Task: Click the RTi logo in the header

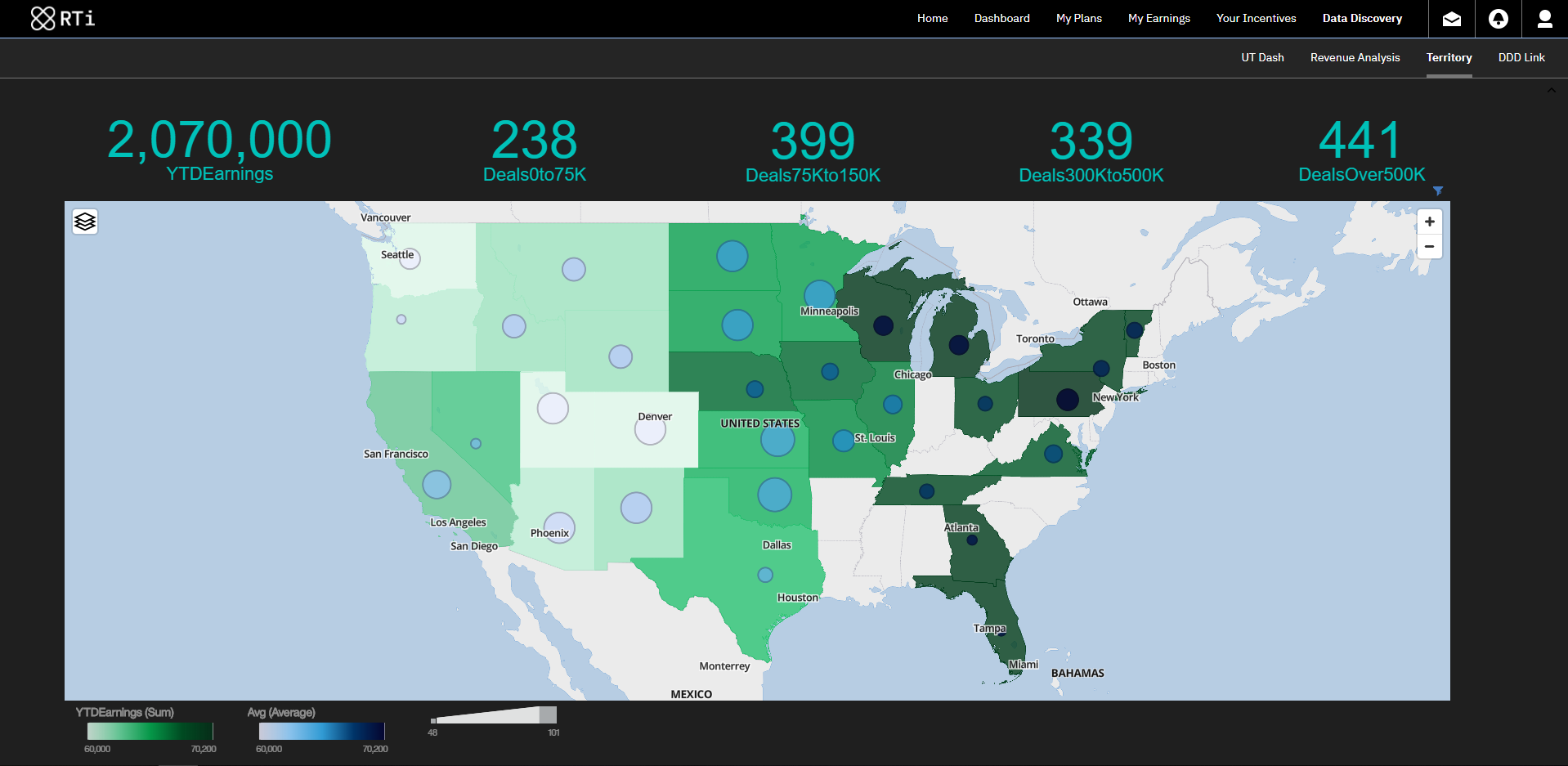Action: click(x=63, y=16)
